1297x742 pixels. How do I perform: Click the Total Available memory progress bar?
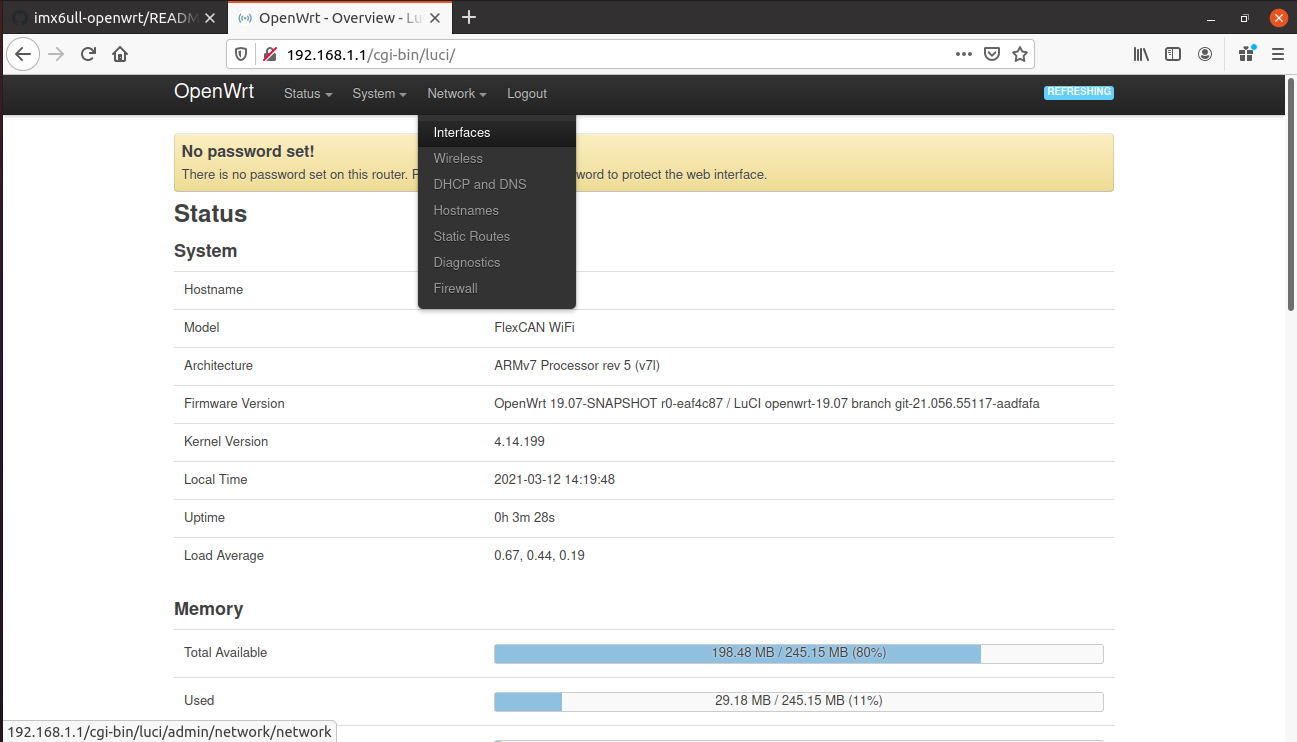point(799,653)
